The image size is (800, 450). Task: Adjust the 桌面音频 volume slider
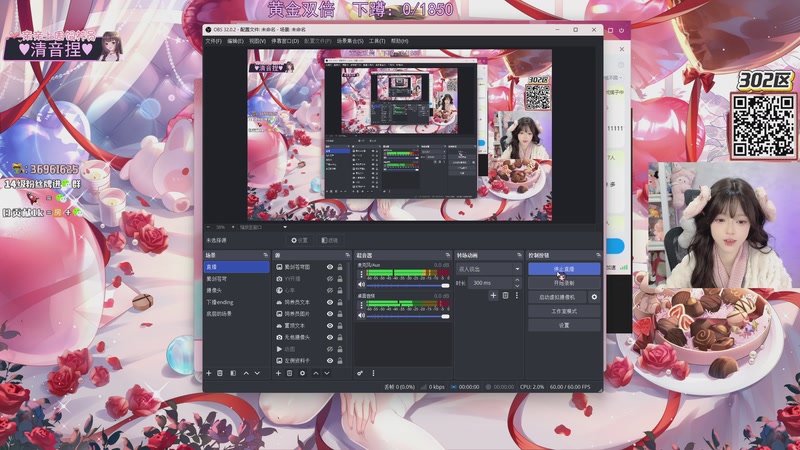[x=408, y=316]
